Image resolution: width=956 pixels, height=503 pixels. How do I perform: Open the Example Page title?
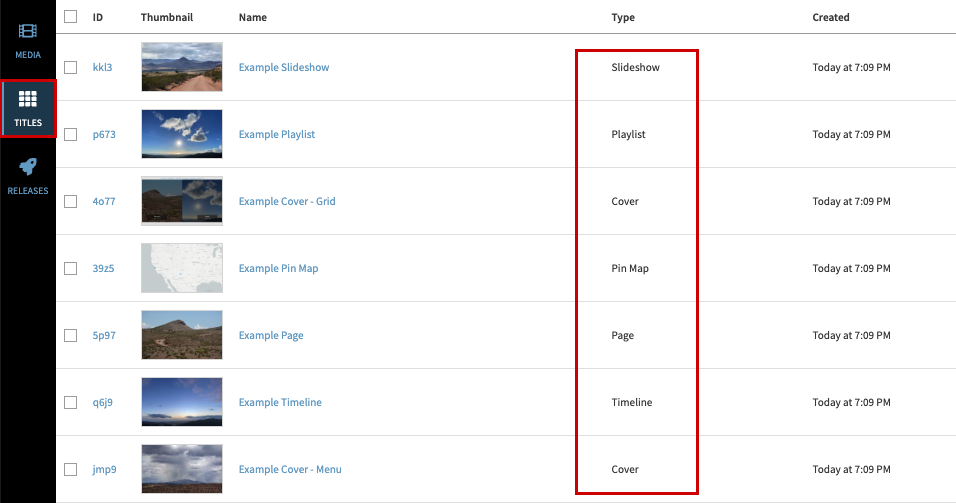tap(271, 335)
